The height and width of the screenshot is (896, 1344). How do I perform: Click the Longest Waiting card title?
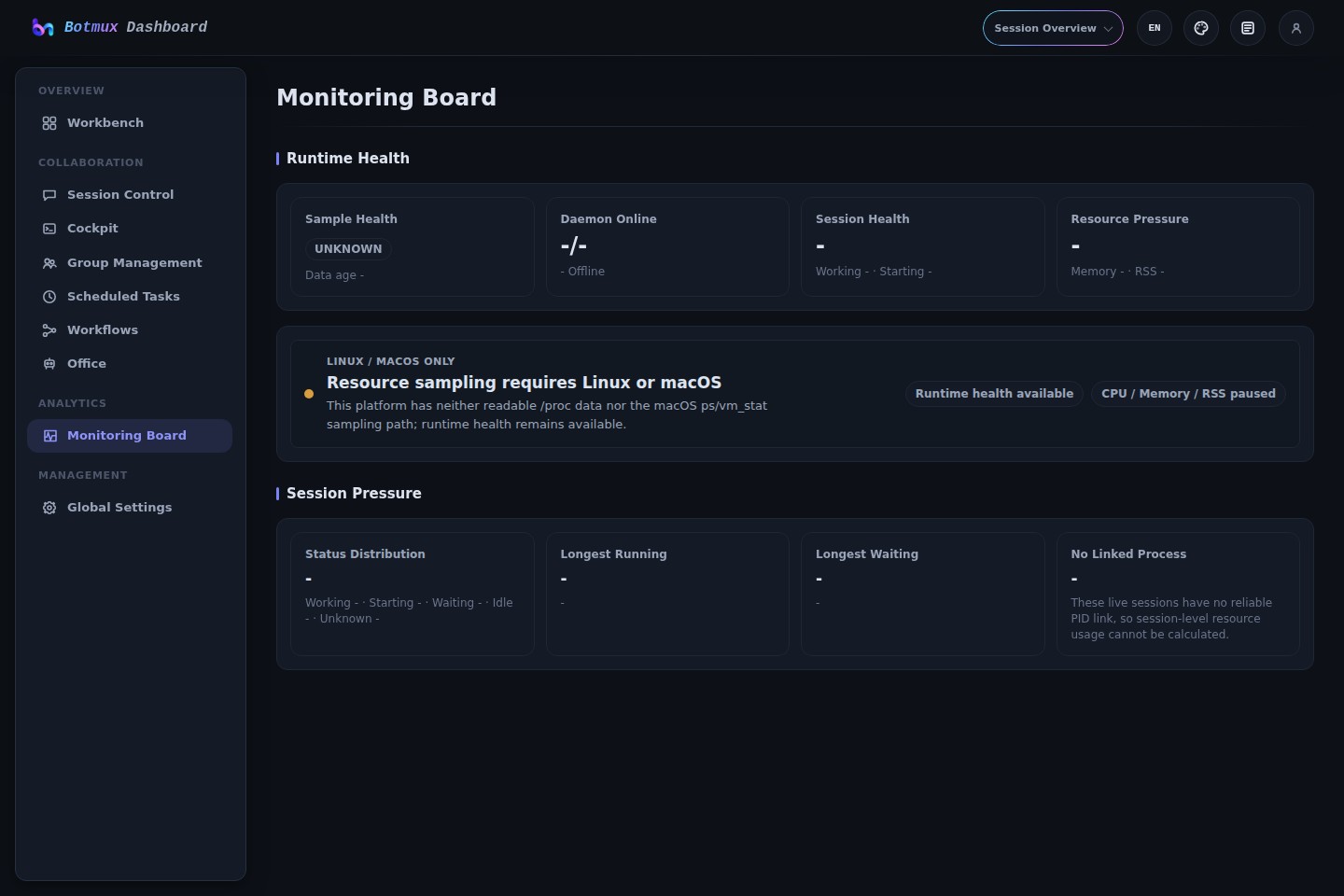pyautogui.click(x=867, y=554)
